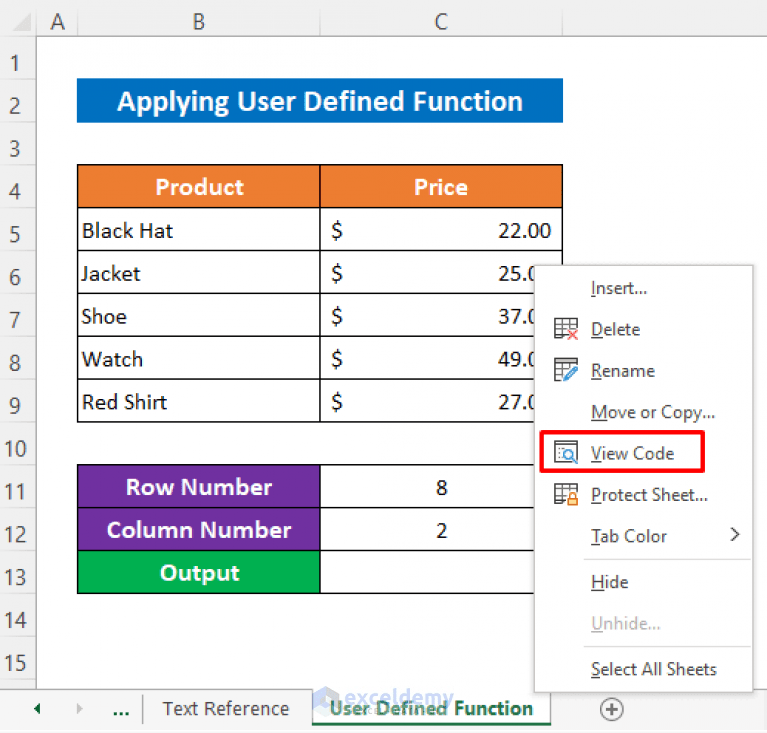
Task: Click the Protect Sheet lock icon
Action: [x=566, y=494]
